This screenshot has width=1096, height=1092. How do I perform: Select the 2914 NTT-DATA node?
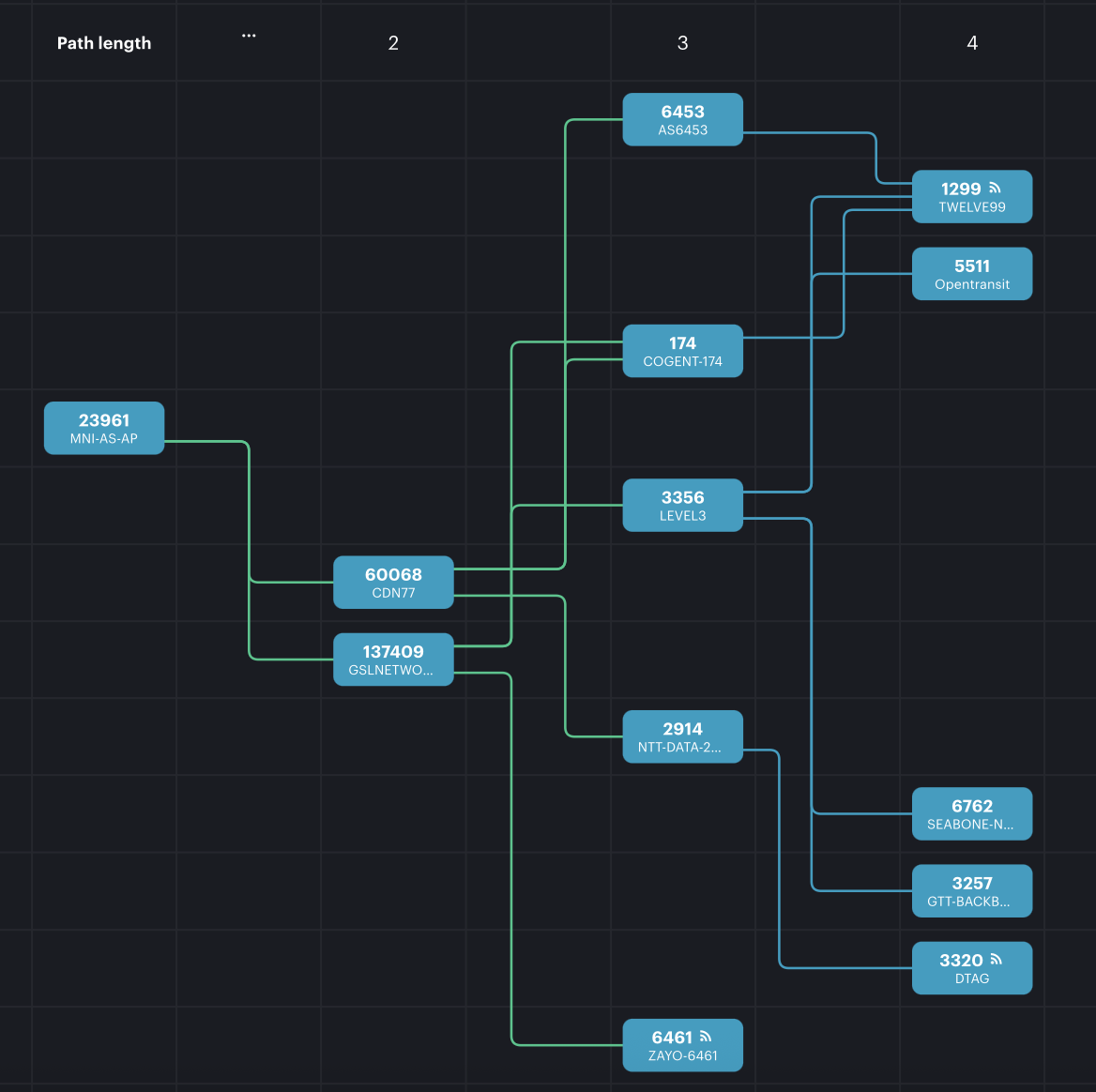tap(682, 736)
